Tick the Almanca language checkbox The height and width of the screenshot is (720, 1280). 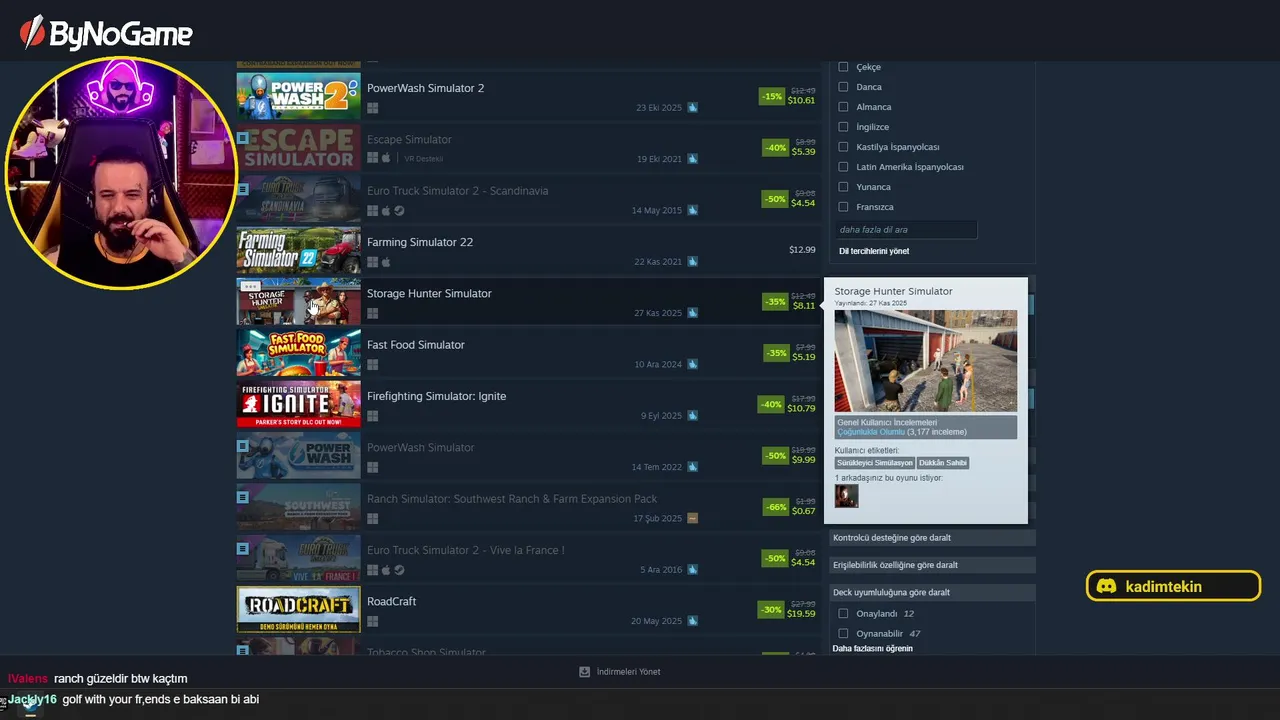click(x=843, y=107)
